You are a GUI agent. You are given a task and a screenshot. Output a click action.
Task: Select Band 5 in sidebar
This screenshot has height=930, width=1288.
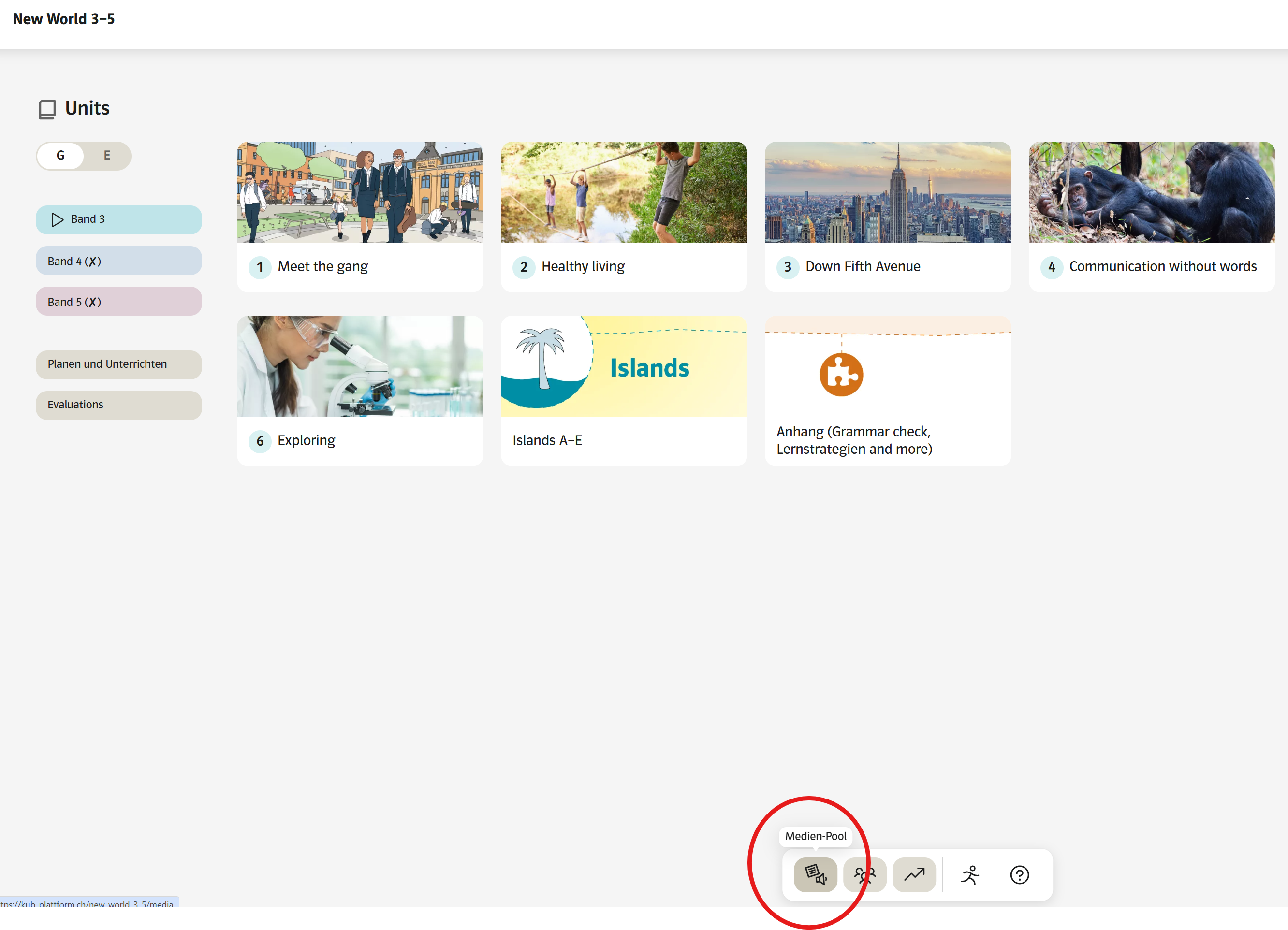click(118, 302)
